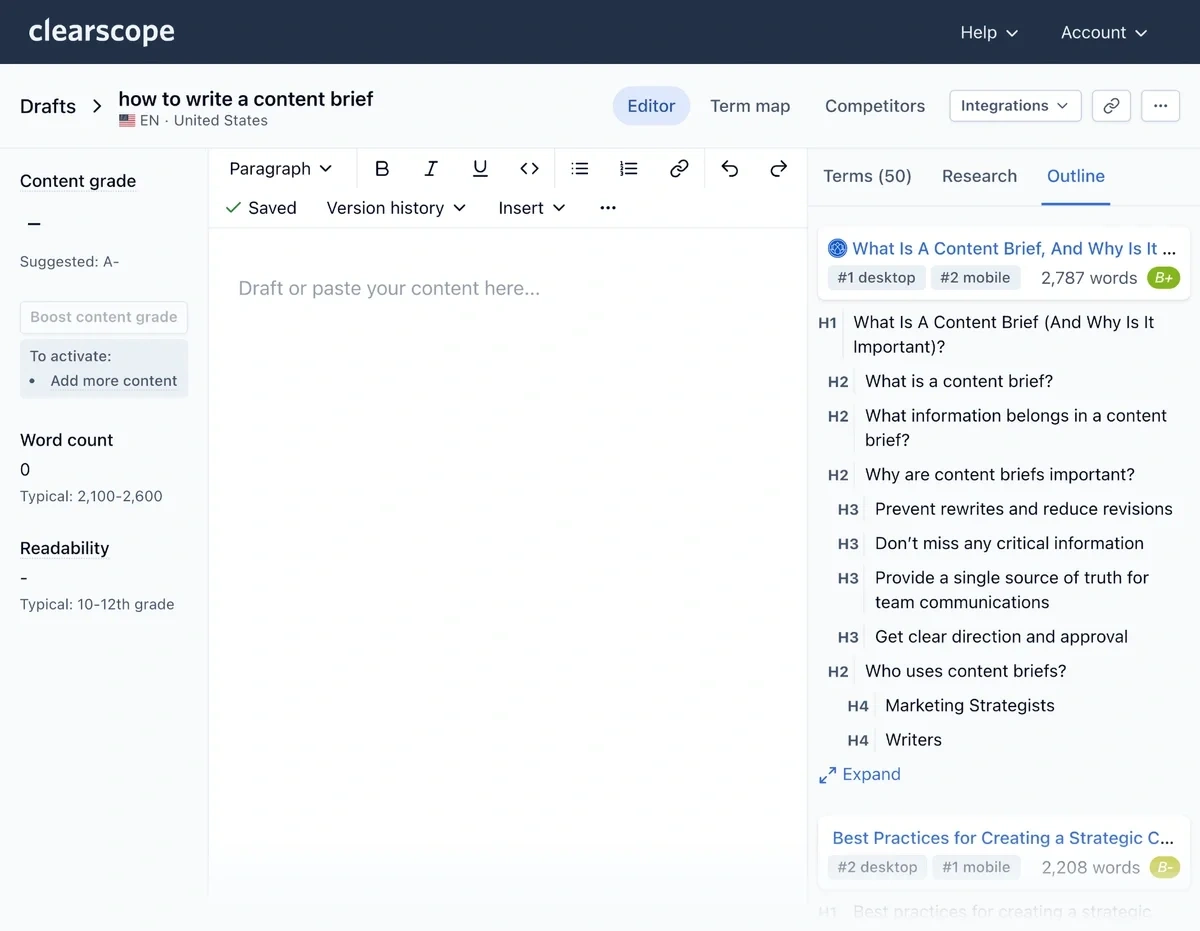Image resolution: width=1200 pixels, height=931 pixels.
Task: Click the B- grade badge
Action: (x=1164, y=867)
